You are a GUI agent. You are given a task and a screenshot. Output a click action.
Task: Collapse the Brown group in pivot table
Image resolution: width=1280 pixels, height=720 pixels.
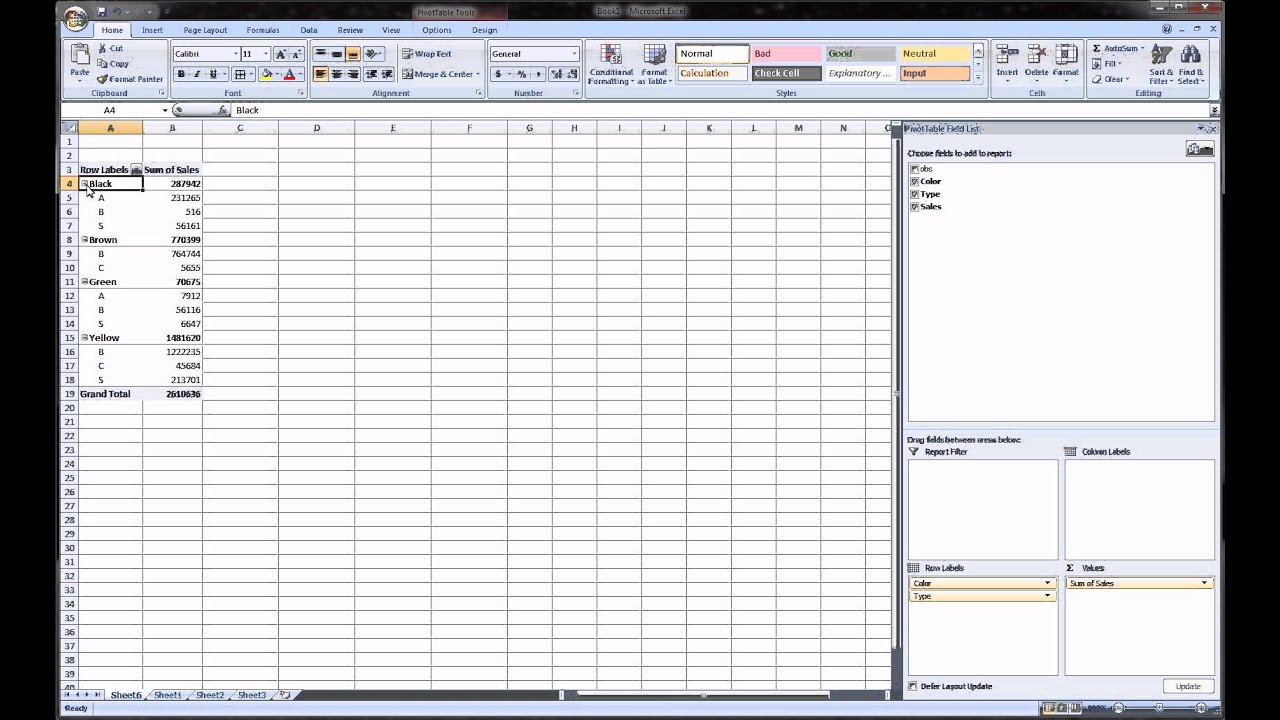point(85,240)
